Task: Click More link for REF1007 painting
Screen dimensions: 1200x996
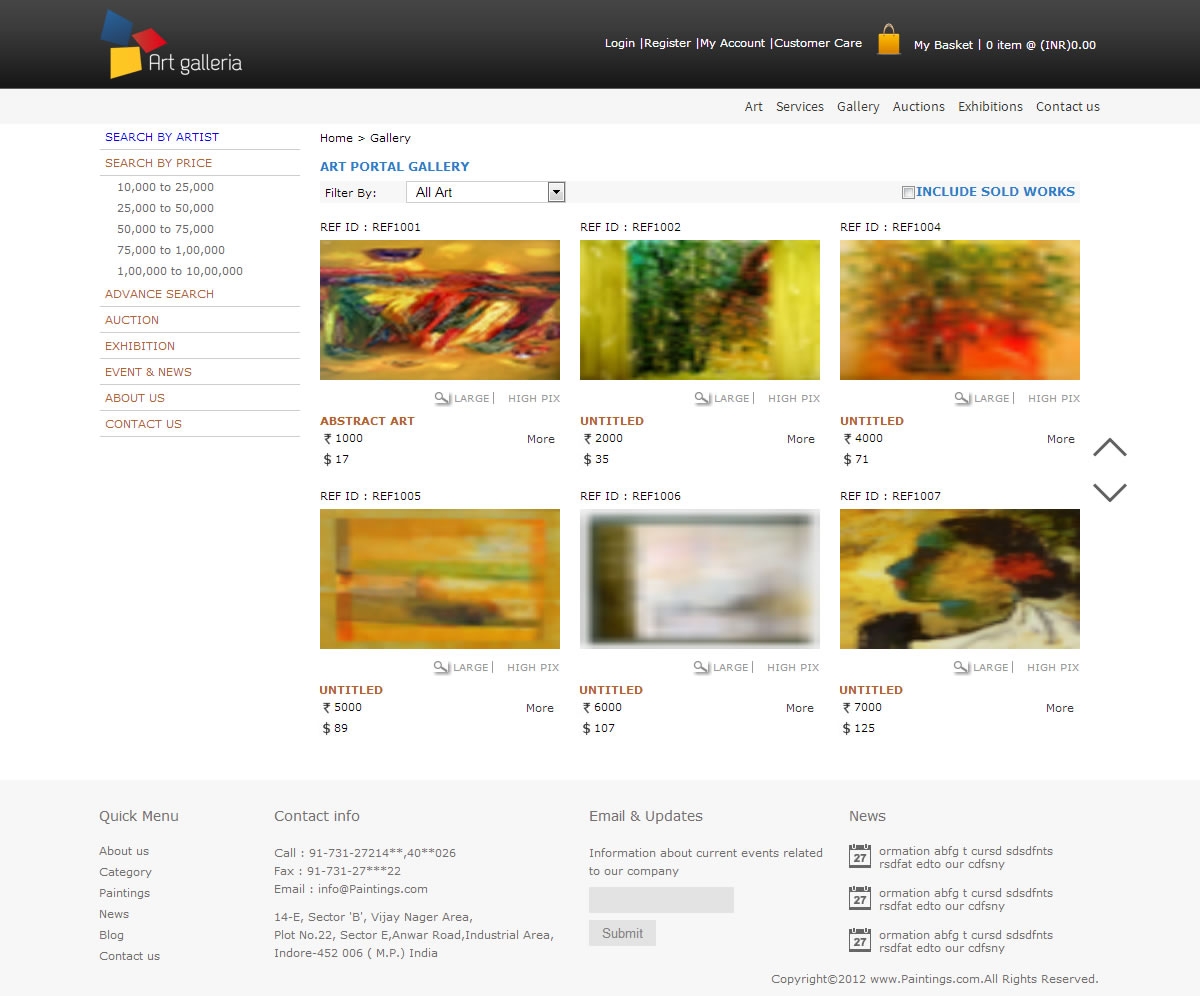Action: [x=1060, y=708]
